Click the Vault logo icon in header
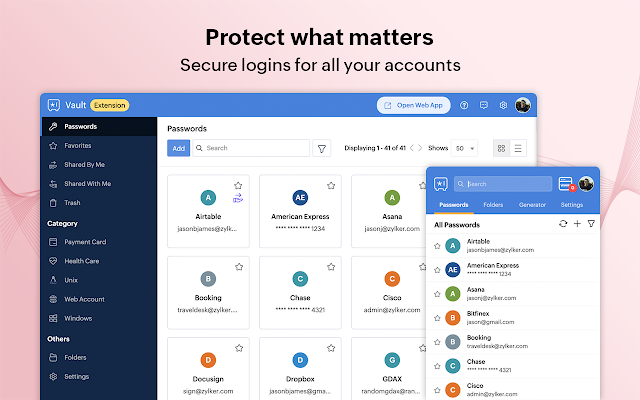640x400 pixels. [x=53, y=105]
